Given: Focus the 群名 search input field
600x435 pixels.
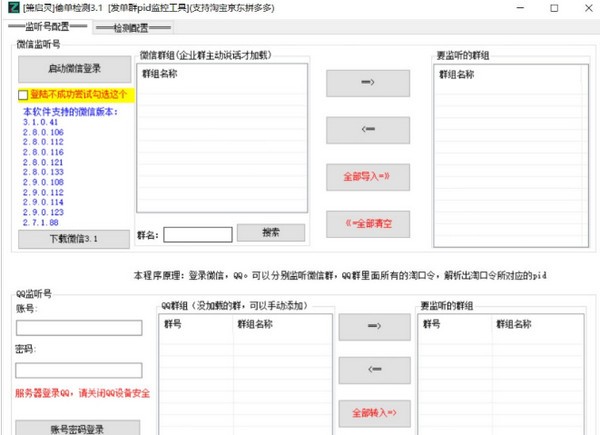Looking at the screenshot, I should tap(198, 234).
